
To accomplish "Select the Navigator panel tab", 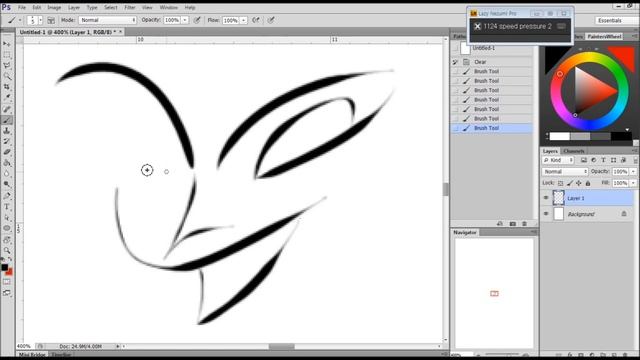I will (465, 232).
